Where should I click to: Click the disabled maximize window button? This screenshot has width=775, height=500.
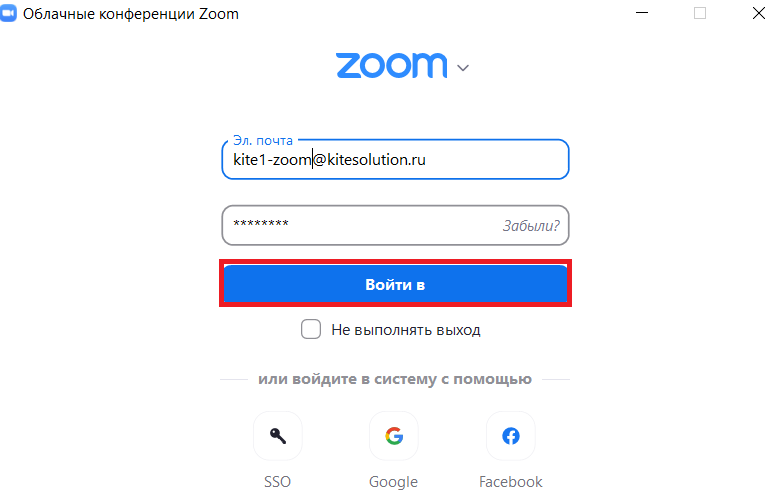pos(700,13)
